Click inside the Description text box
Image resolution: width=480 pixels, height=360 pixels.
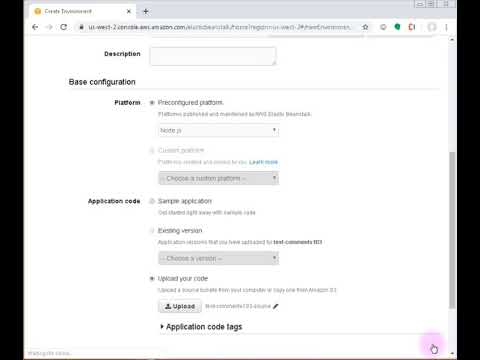(213, 56)
